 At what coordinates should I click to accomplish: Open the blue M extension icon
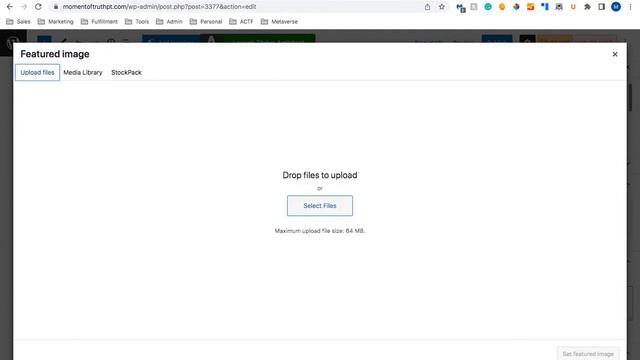[x=460, y=7]
